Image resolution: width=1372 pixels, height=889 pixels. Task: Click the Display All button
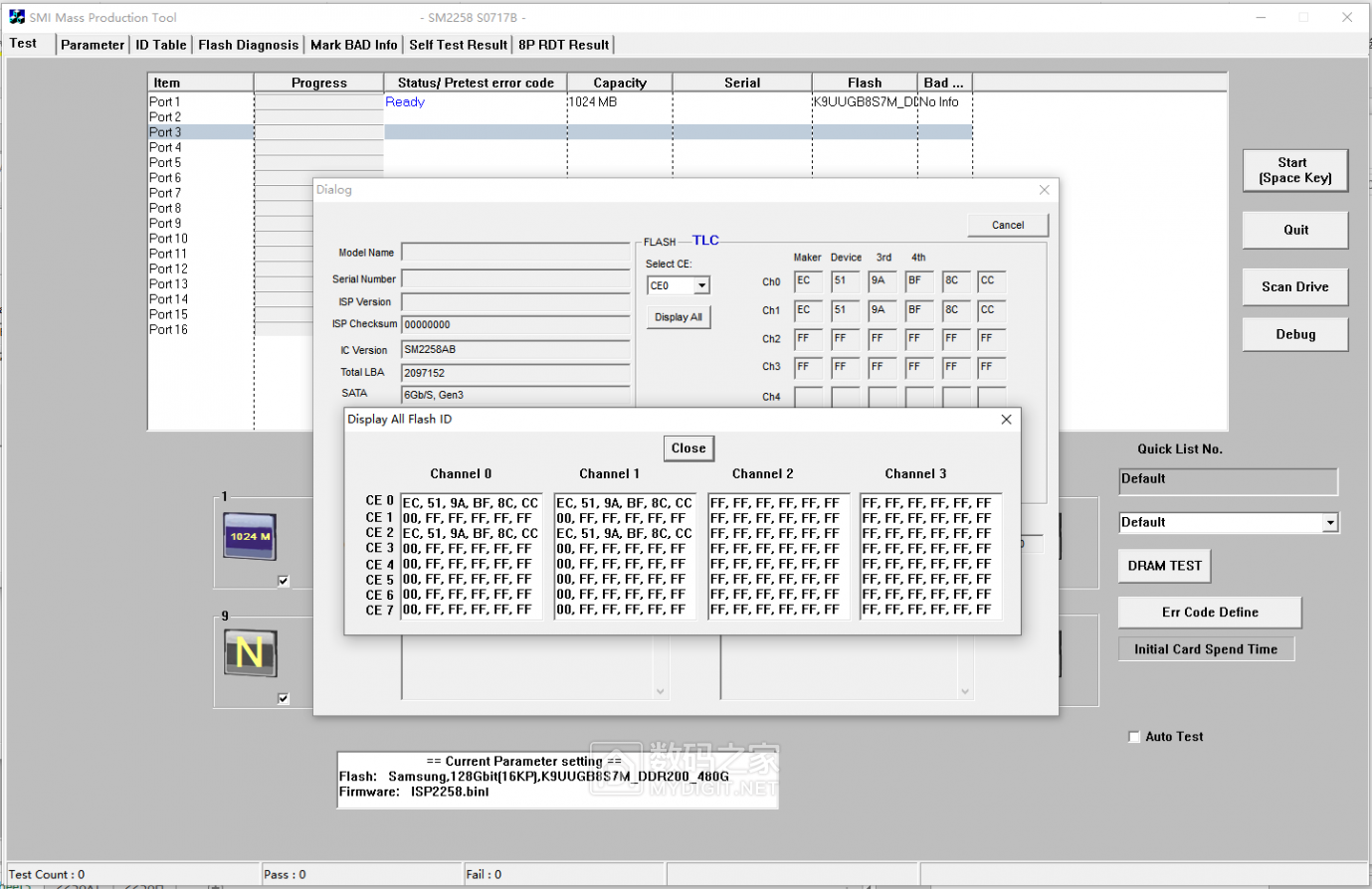[679, 317]
